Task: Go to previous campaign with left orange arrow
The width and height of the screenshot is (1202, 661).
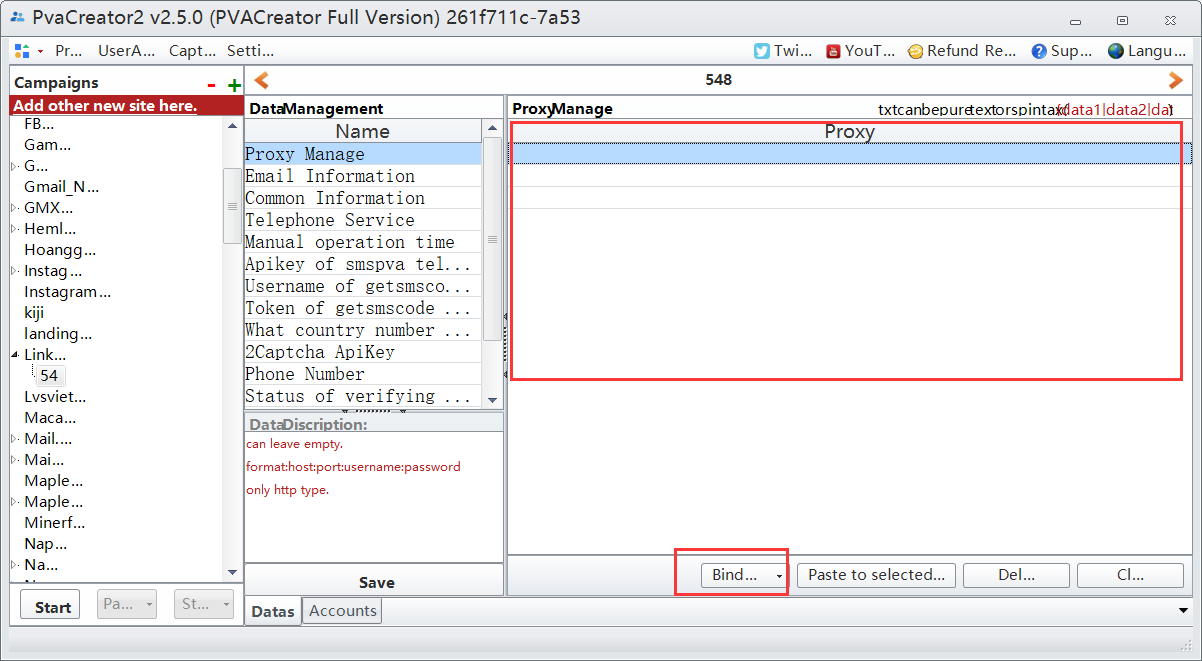Action: (261, 80)
